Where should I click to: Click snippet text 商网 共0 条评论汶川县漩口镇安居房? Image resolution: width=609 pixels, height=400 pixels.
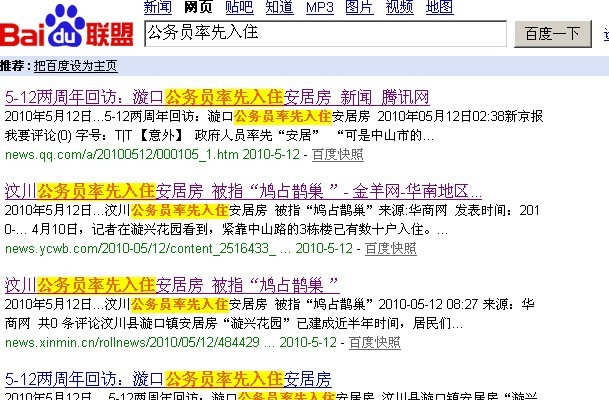[x=111, y=323]
